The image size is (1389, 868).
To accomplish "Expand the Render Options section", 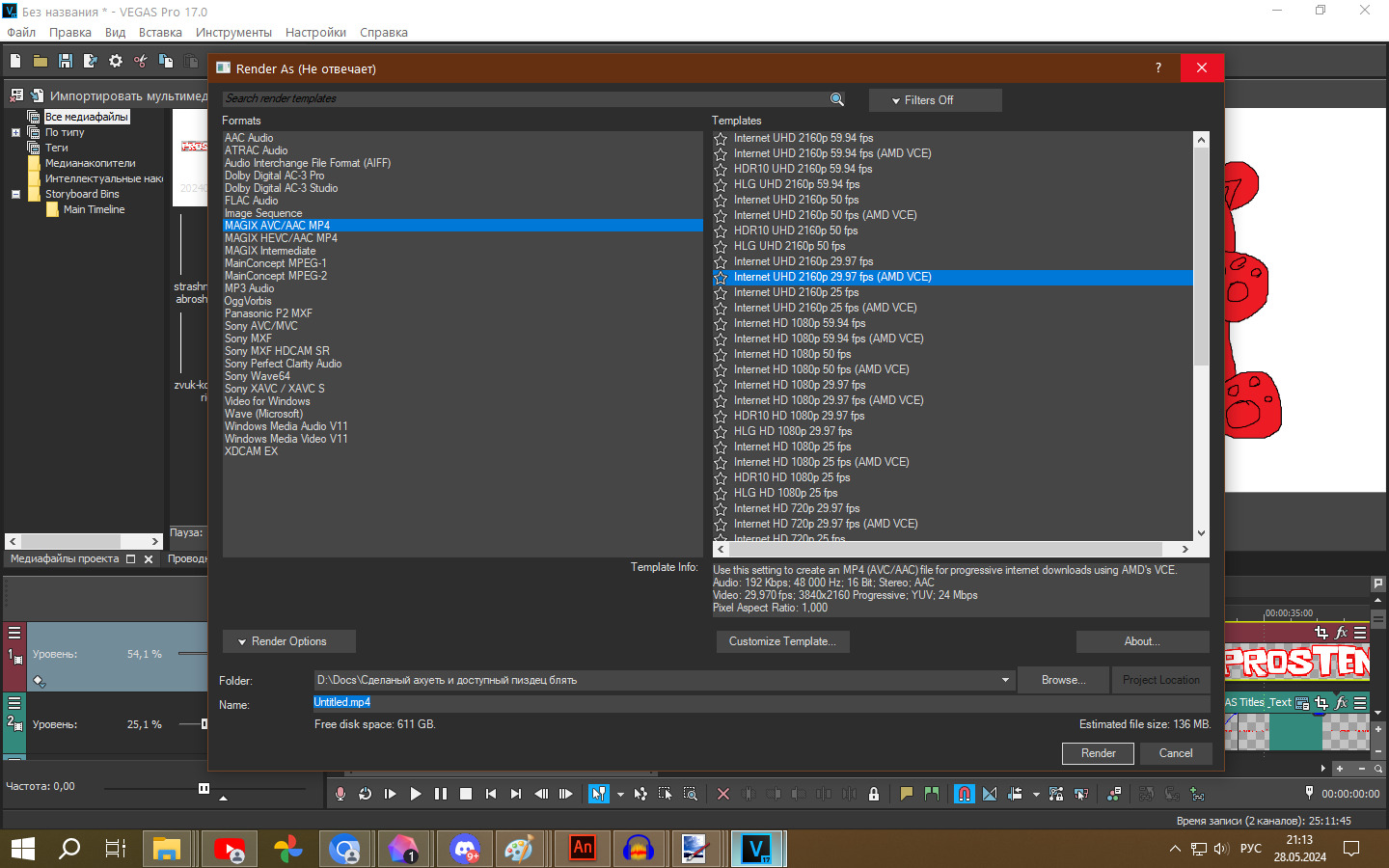I will 289,641.
